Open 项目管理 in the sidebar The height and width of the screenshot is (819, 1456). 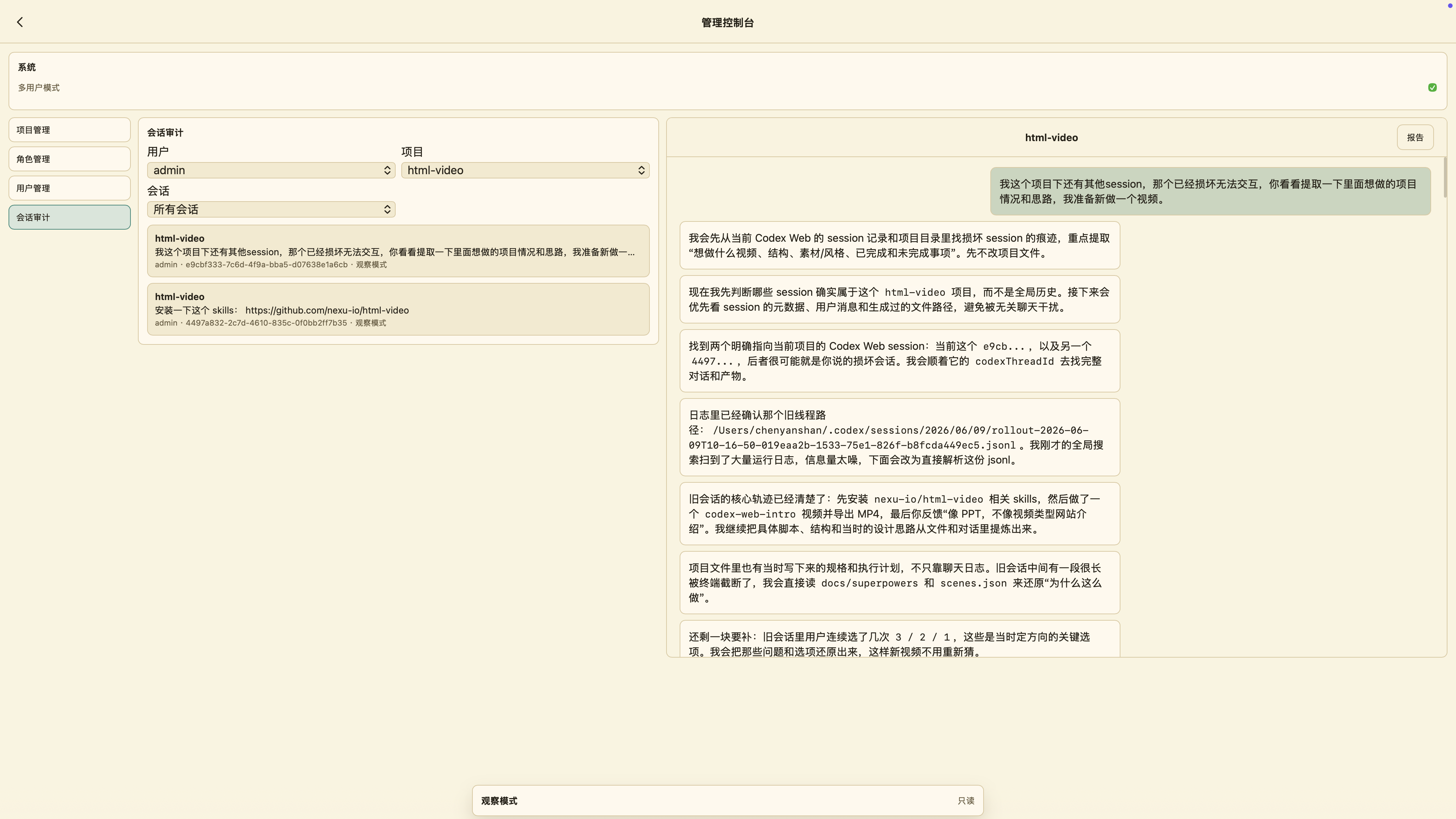point(70,130)
